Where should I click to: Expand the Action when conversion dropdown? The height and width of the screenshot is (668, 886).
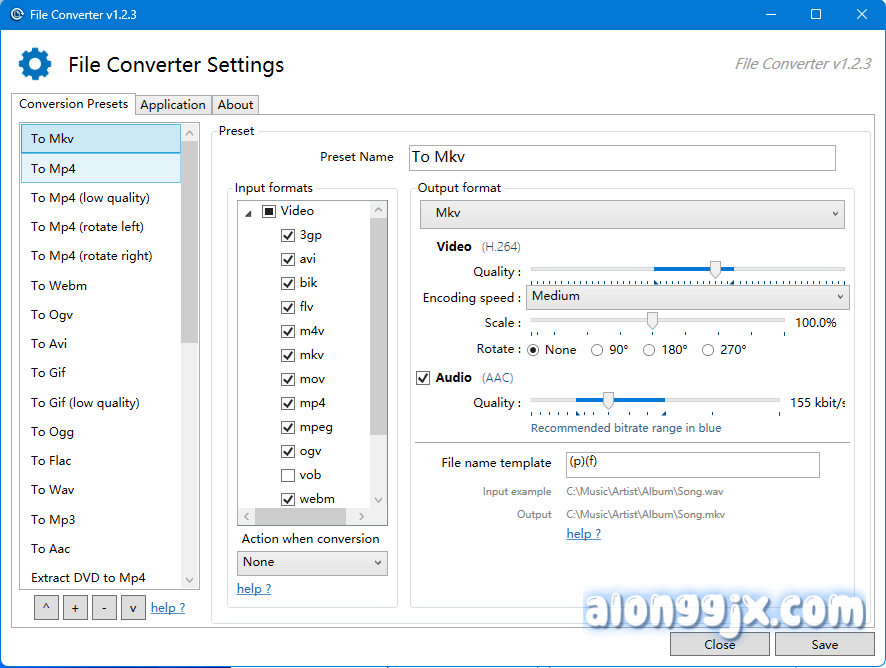pyautogui.click(x=312, y=563)
